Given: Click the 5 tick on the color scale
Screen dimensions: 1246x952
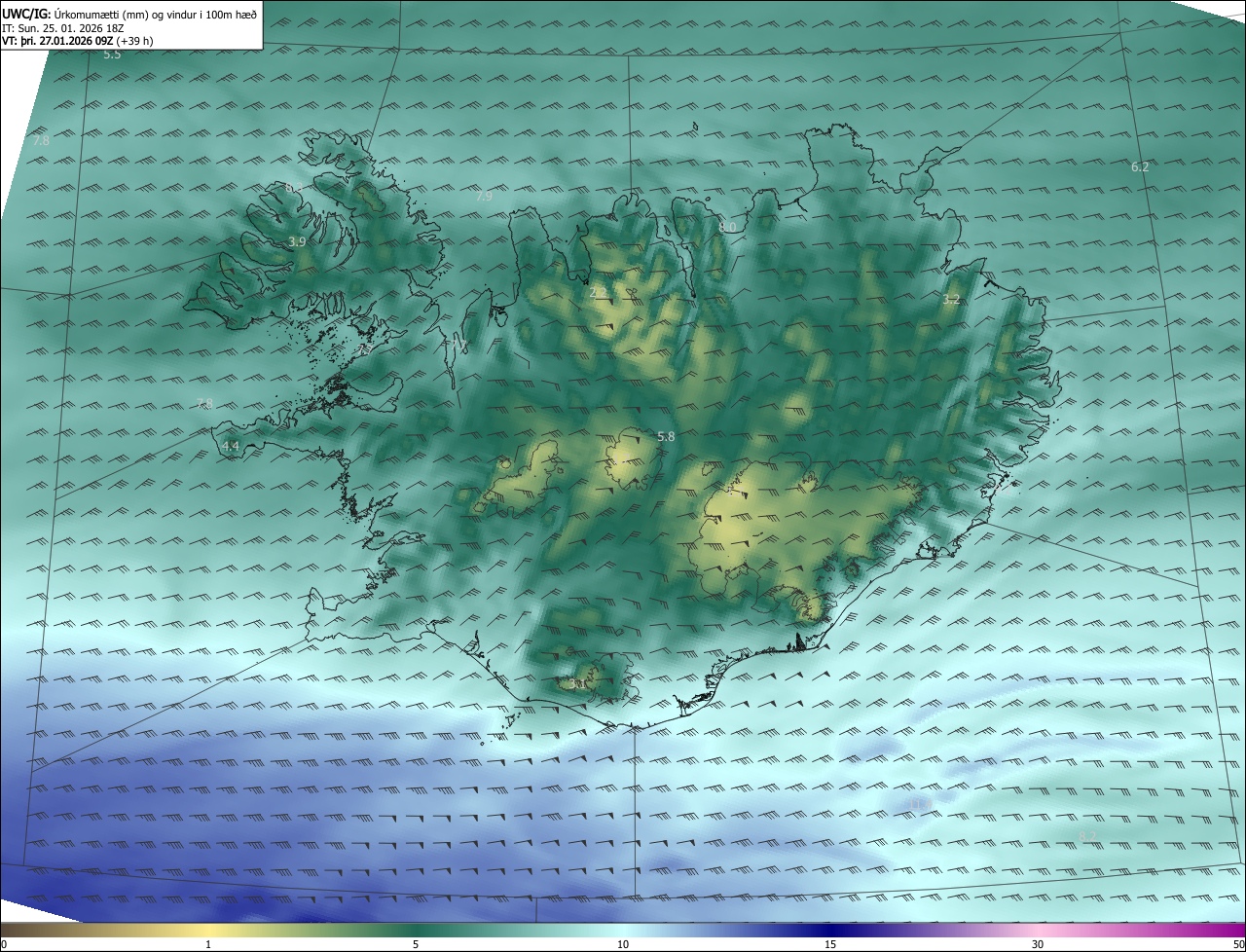Looking at the screenshot, I should pyautogui.click(x=416, y=944).
